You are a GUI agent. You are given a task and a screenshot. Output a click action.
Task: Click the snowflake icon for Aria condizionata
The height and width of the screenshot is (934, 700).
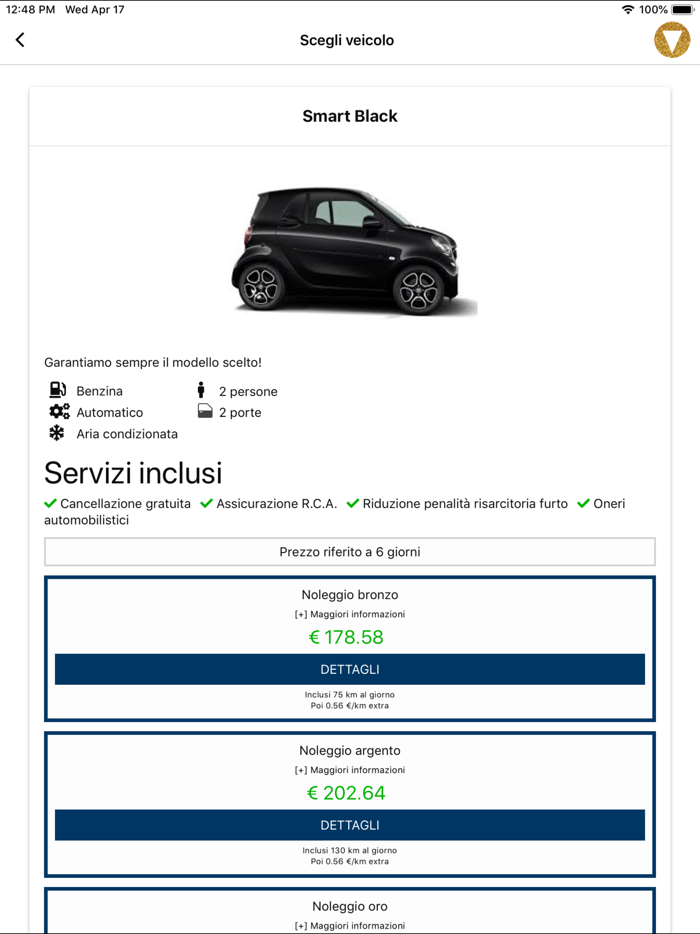click(55, 434)
